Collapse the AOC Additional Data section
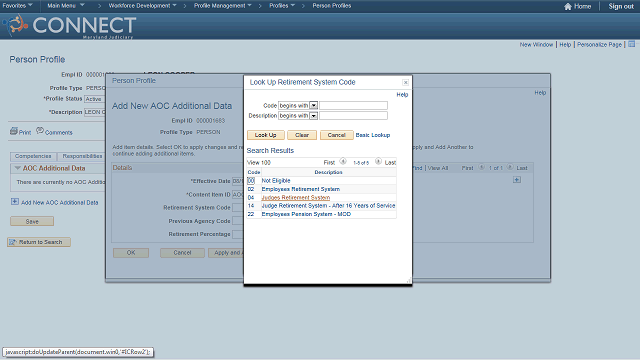The width and height of the screenshot is (640, 360). (x=18, y=168)
